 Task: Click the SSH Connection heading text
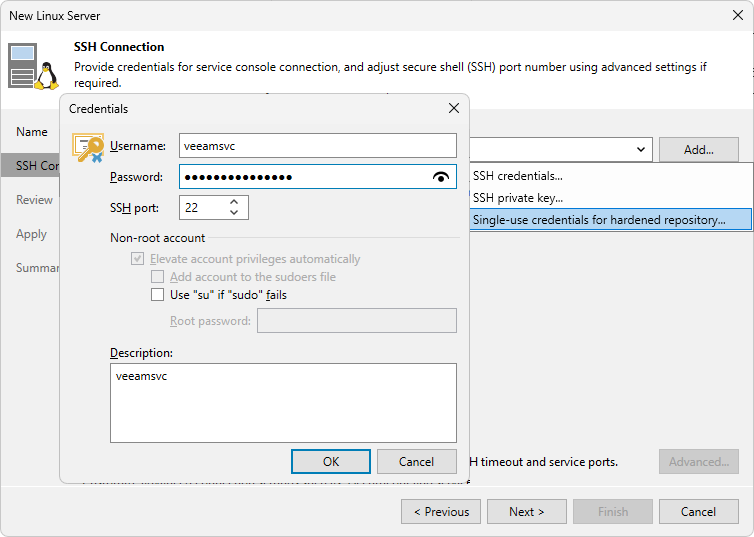(x=119, y=47)
